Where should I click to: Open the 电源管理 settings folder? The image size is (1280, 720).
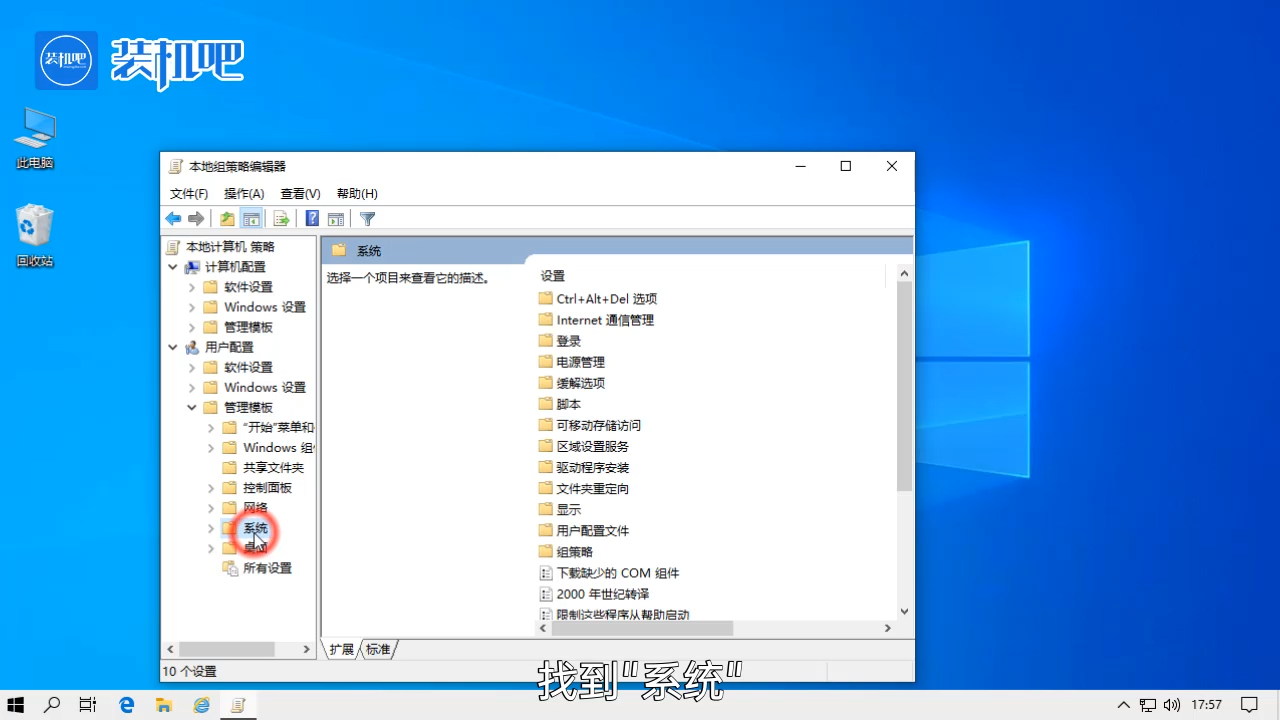(x=579, y=361)
